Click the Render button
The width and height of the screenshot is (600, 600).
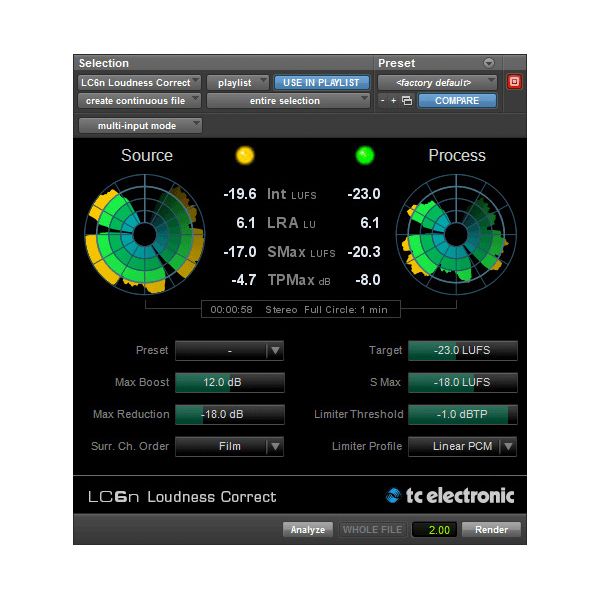tap(491, 530)
